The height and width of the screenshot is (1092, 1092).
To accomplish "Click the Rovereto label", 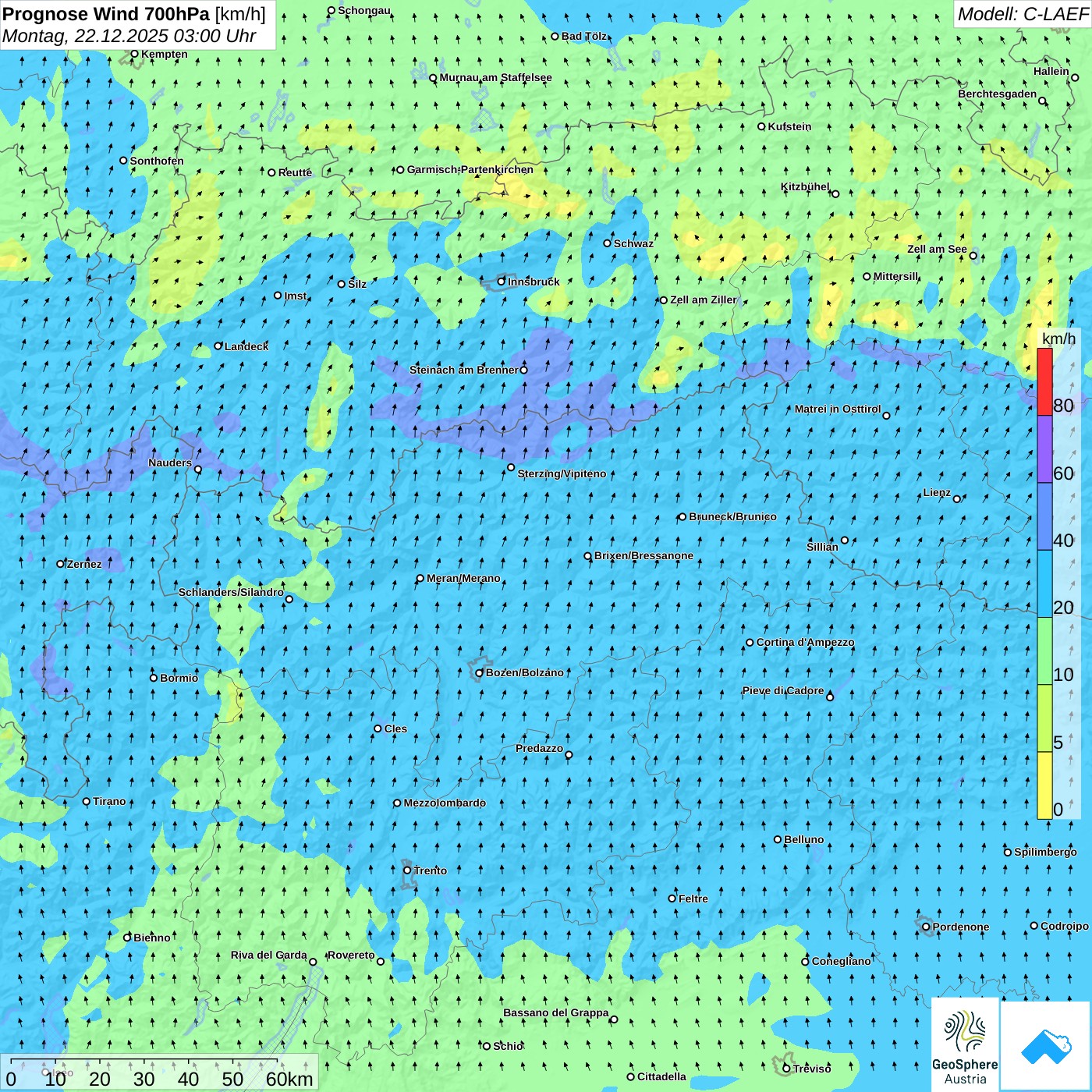I will coord(351,955).
